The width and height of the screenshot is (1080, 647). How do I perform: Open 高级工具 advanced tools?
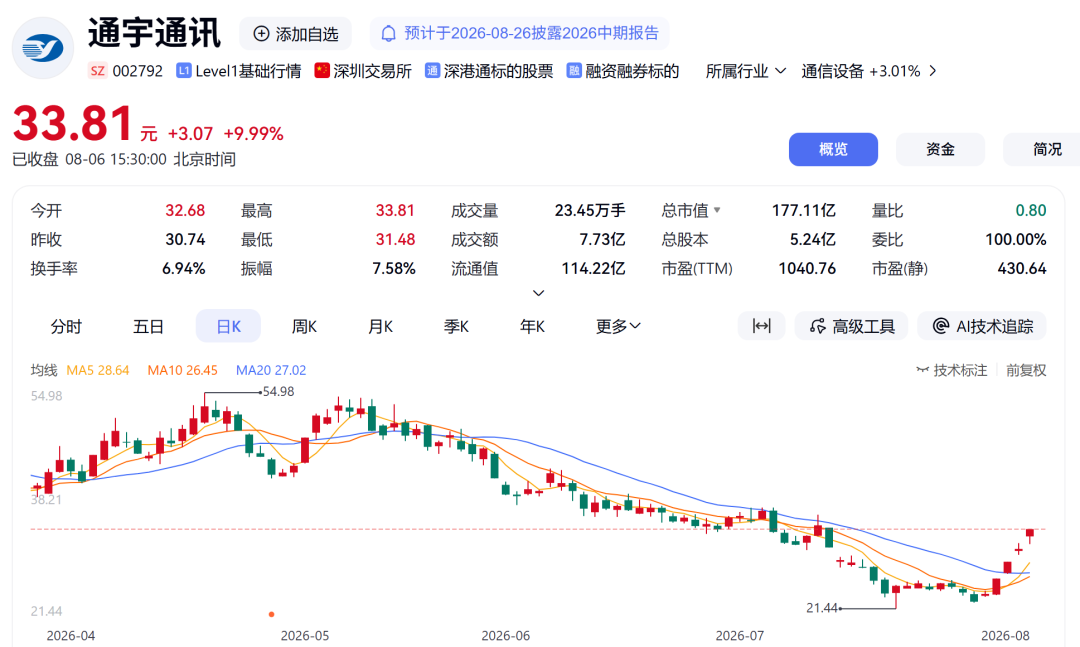coord(851,326)
